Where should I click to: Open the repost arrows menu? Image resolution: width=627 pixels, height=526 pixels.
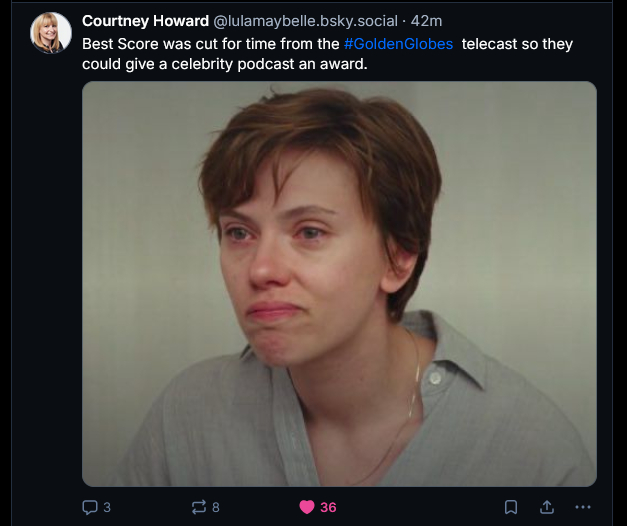(x=199, y=507)
